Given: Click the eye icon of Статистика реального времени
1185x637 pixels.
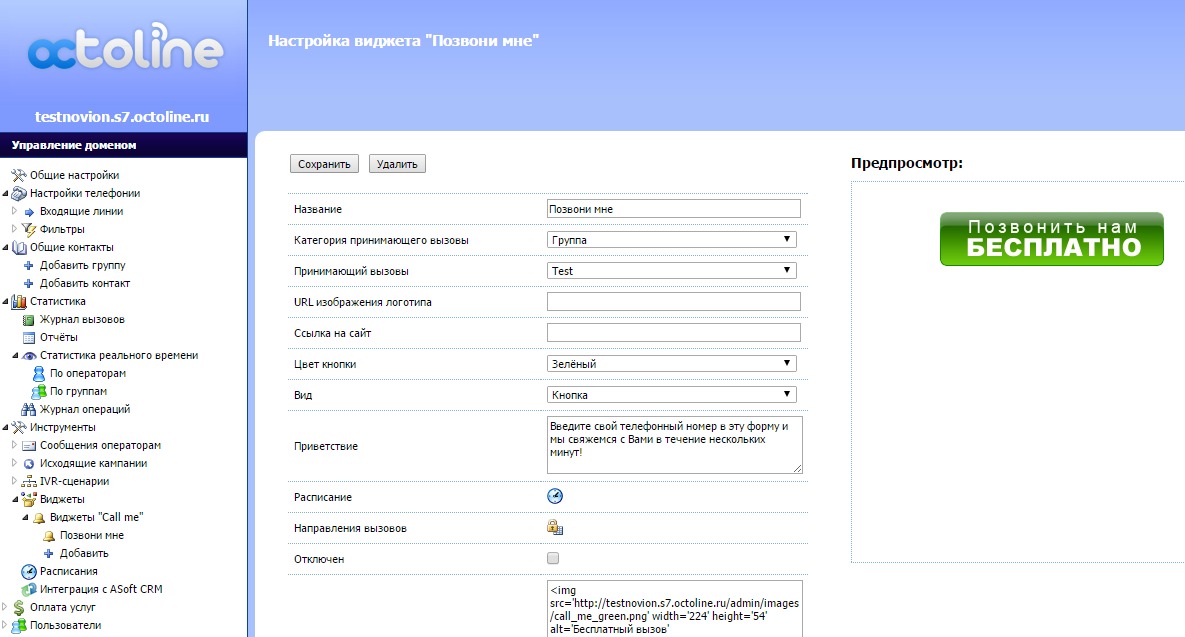Looking at the screenshot, I should point(29,356).
